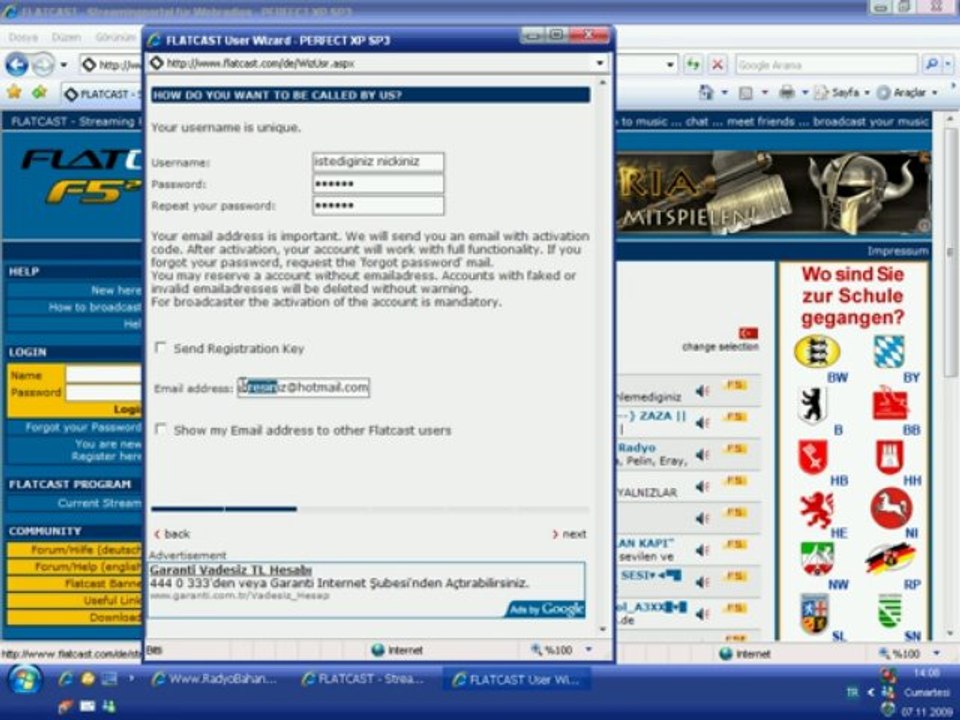Viewport: 960px width, 720px height.
Task: Check the Send Registration Key box
Action: click(160, 348)
